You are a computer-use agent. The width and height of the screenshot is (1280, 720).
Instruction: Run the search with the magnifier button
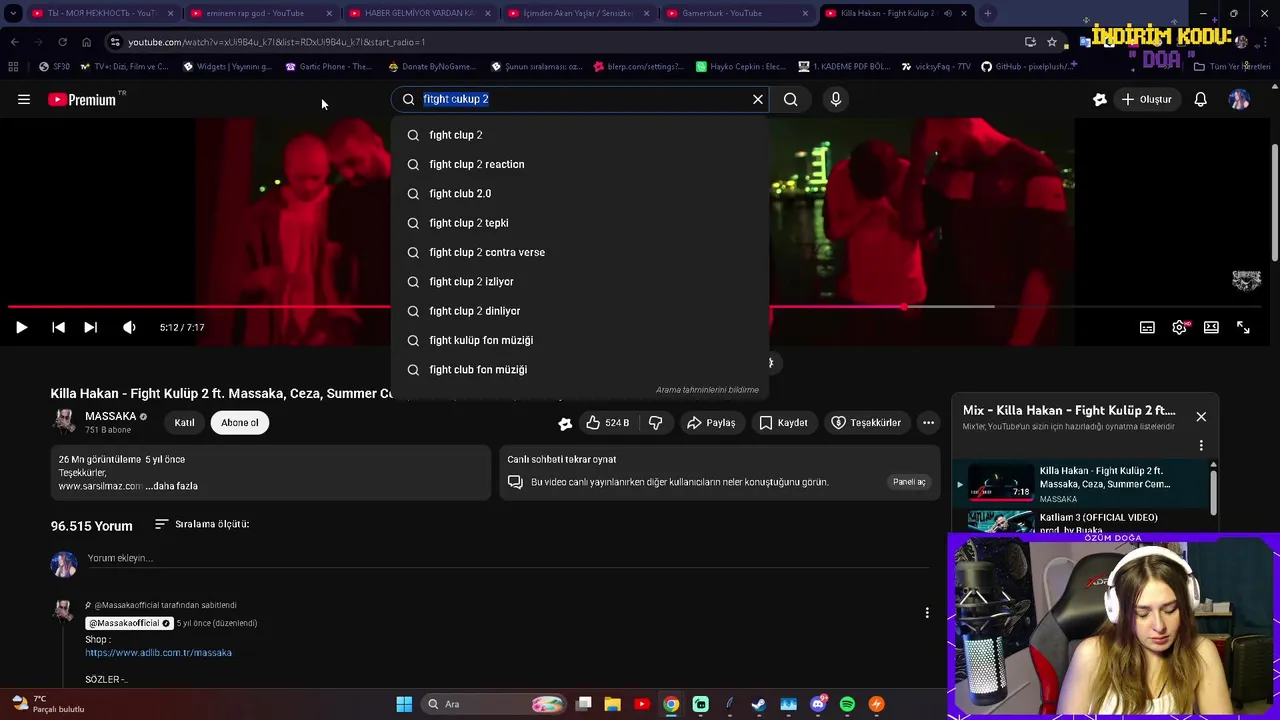click(791, 99)
